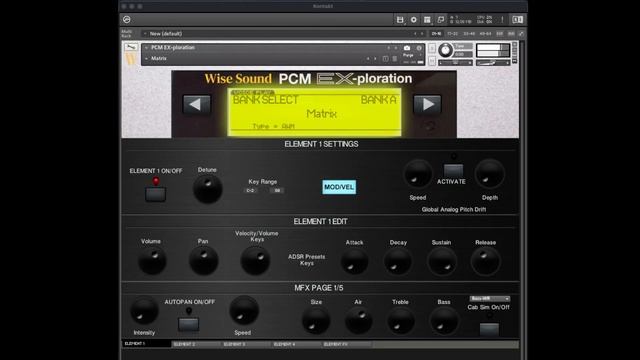Switch to Element 2 tab

tap(196, 344)
